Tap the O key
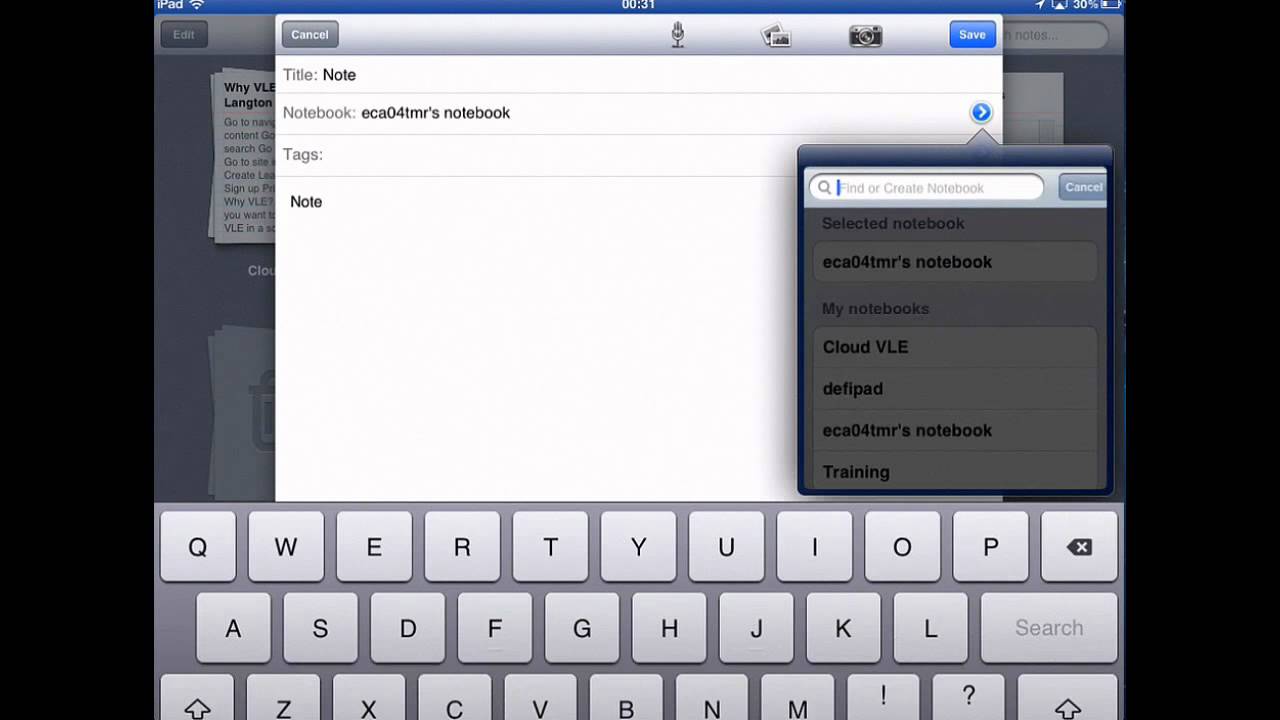Screen dimensions: 1280x720 tap(902, 547)
